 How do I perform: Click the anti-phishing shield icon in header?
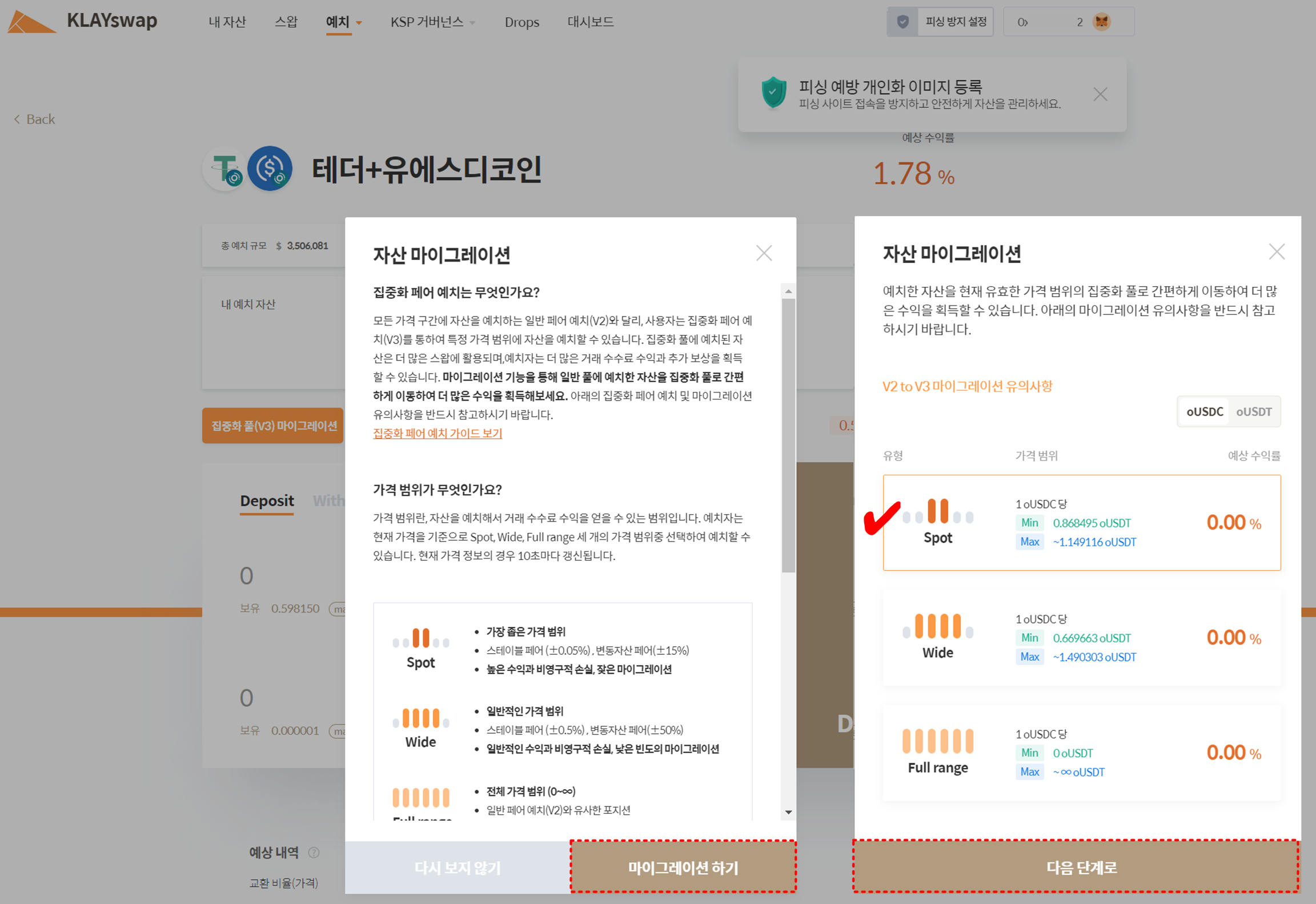point(902,22)
